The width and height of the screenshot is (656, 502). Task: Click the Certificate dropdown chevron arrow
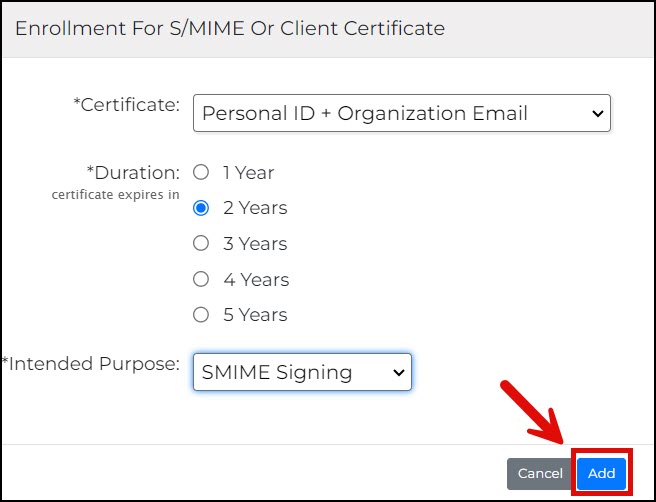tap(598, 113)
